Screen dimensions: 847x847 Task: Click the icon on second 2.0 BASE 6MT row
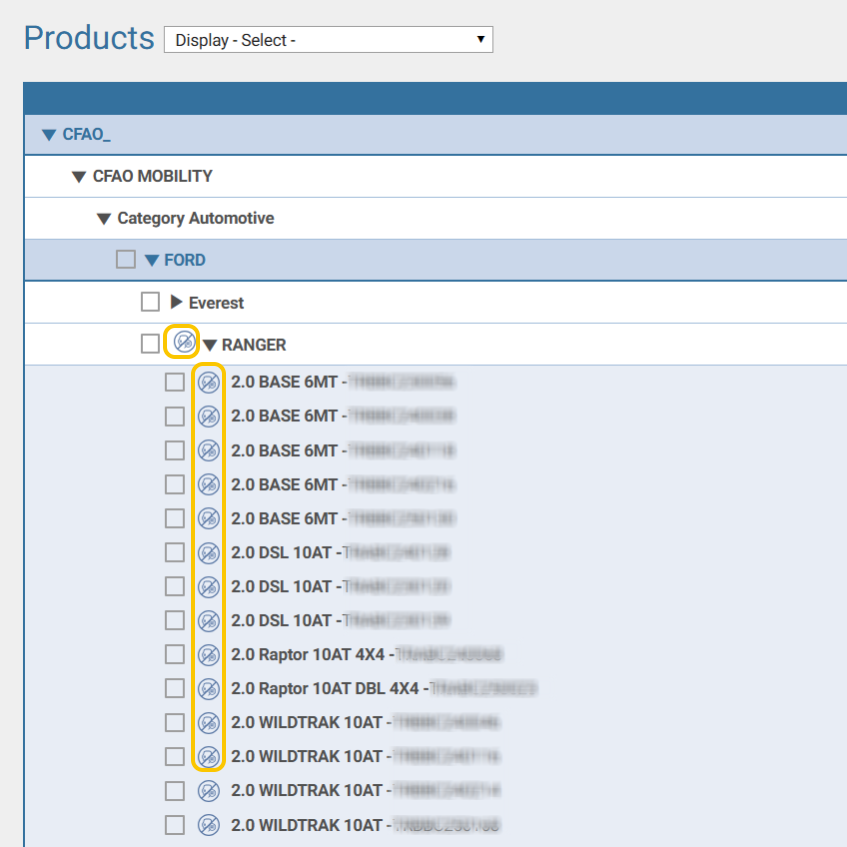[x=209, y=416]
